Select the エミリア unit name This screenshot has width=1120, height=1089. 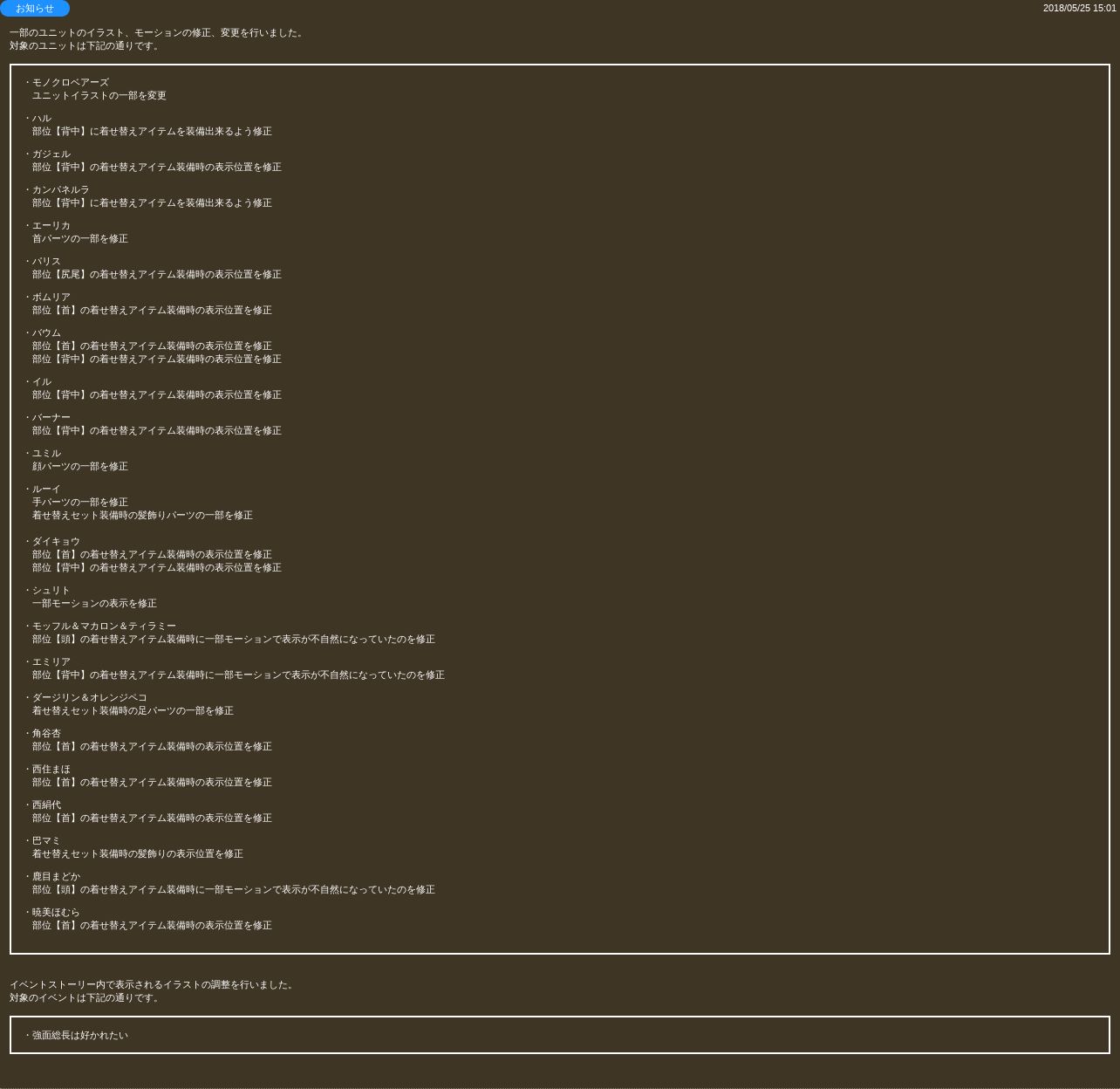[x=51, y=662]
